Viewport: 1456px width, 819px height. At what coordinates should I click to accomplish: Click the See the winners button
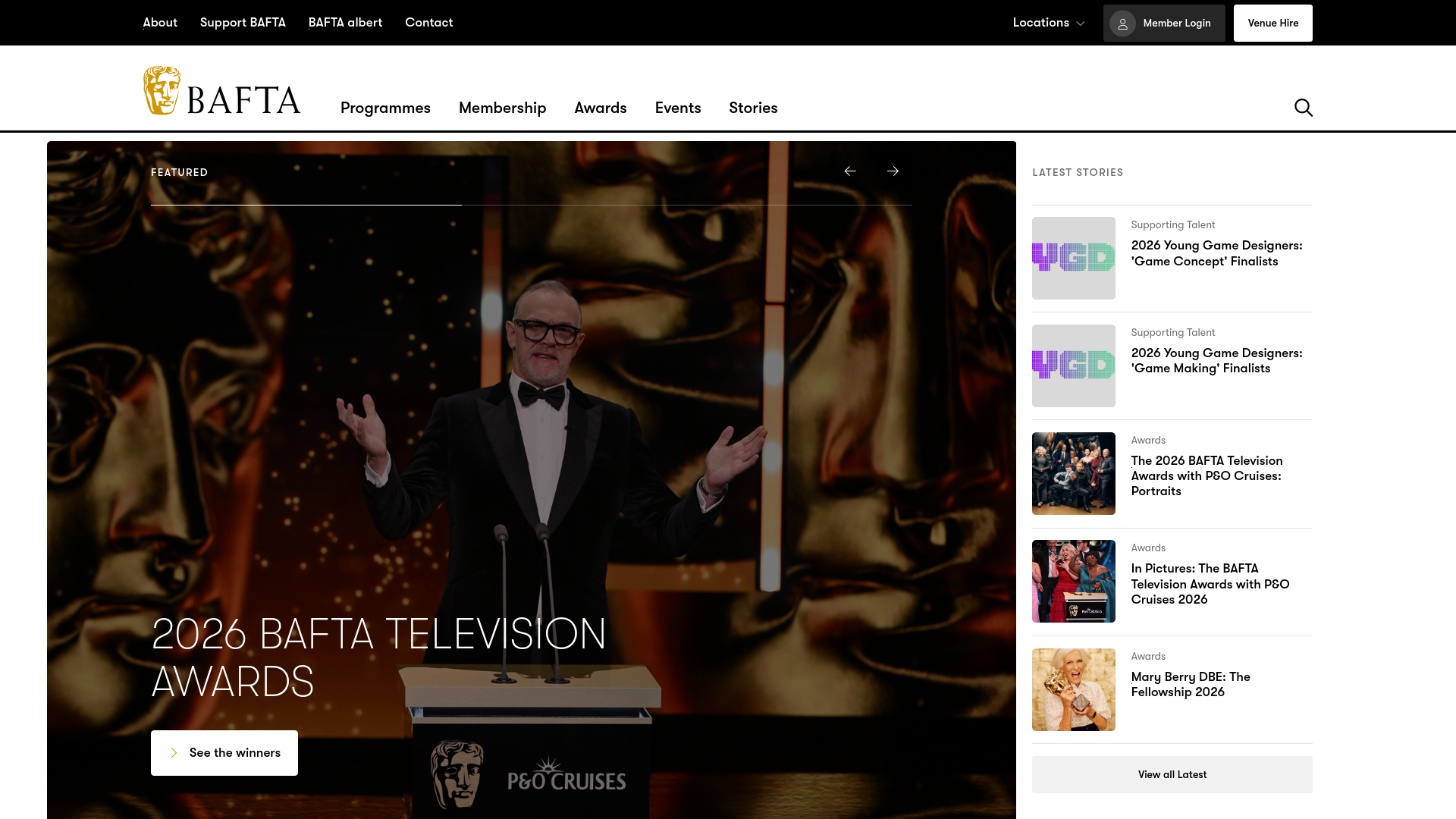224,753
